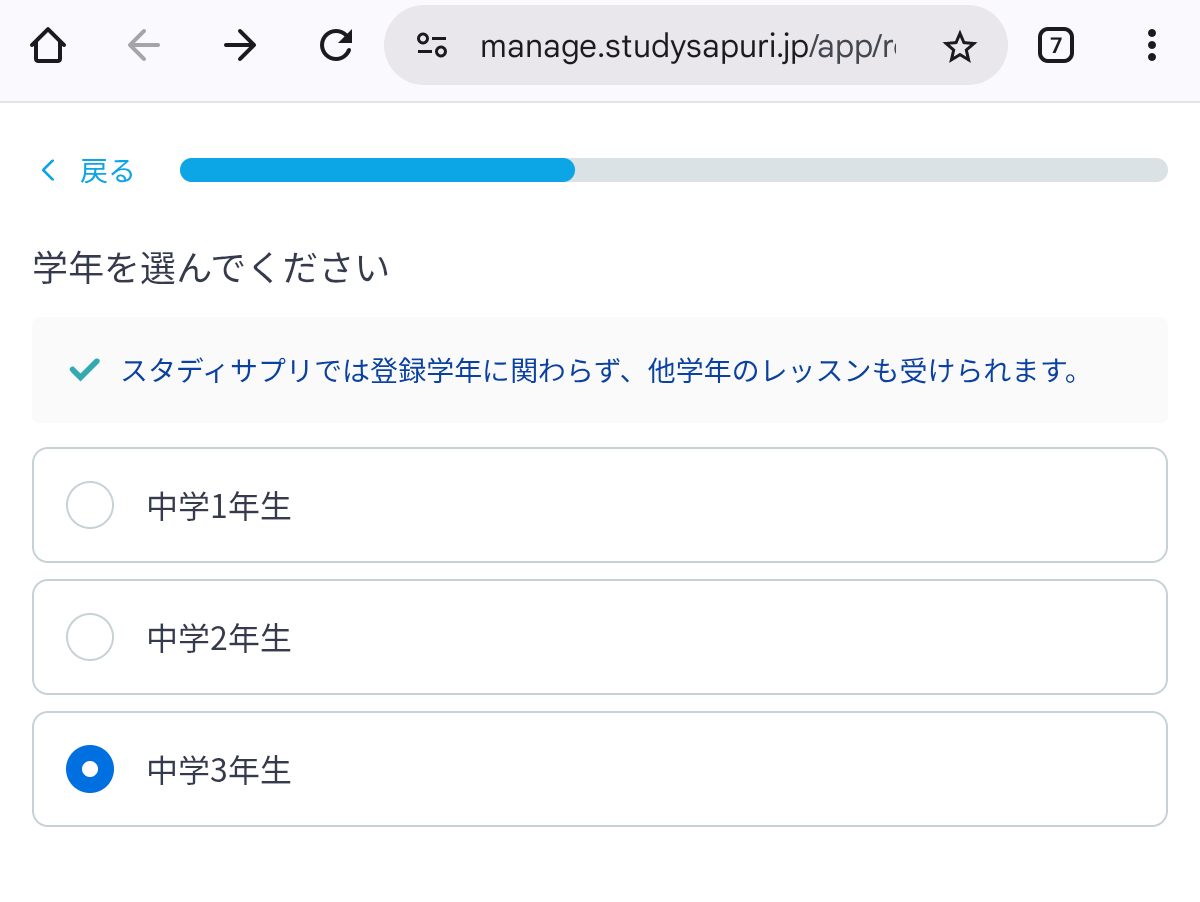The width and height of the screenshot is (1200, 902).
Task: Go to the browser home page icon
Action: (48, 46)
